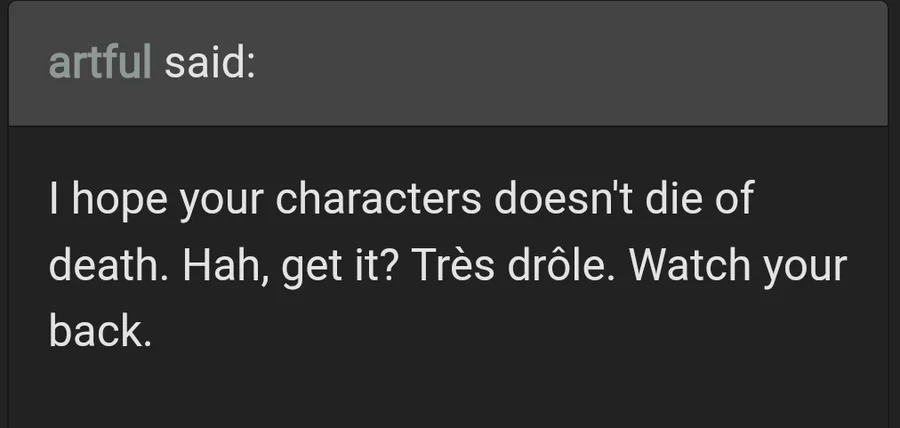Click the word "Très" in the quote
This screenshot has width=900, height=428.
click(x=453, y=264)
